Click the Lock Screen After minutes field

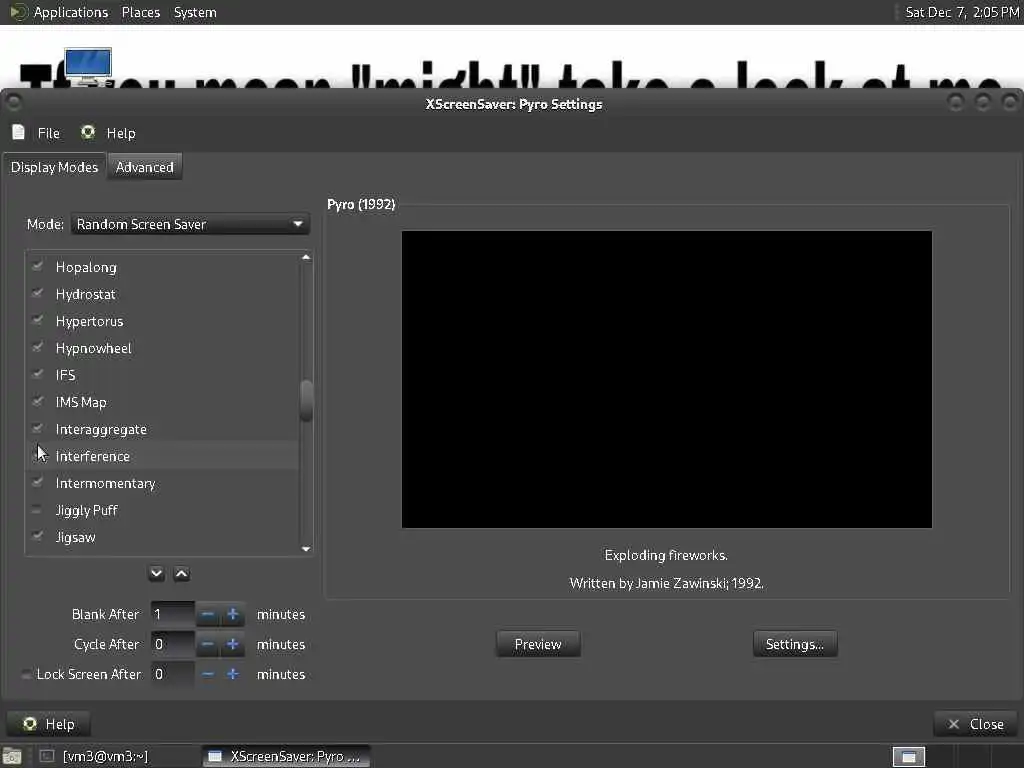[x=173, y=674]
